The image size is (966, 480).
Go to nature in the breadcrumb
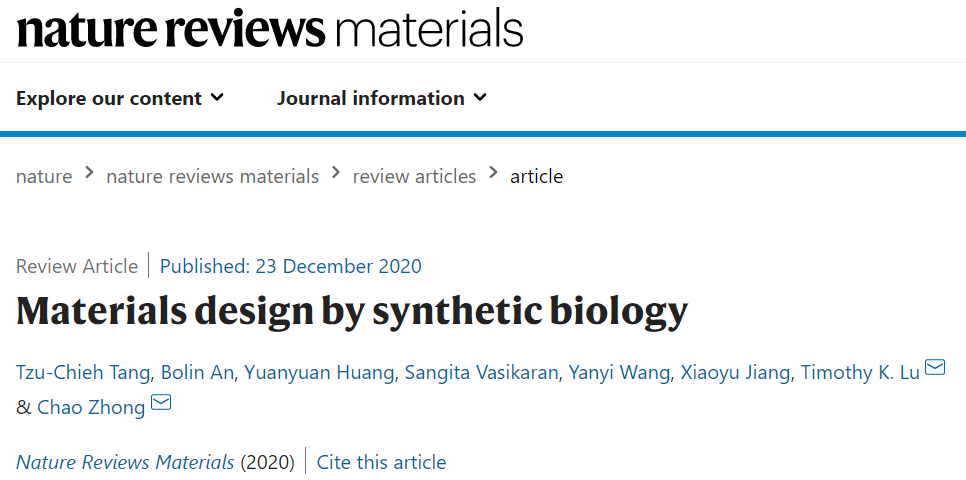[44, 176]
